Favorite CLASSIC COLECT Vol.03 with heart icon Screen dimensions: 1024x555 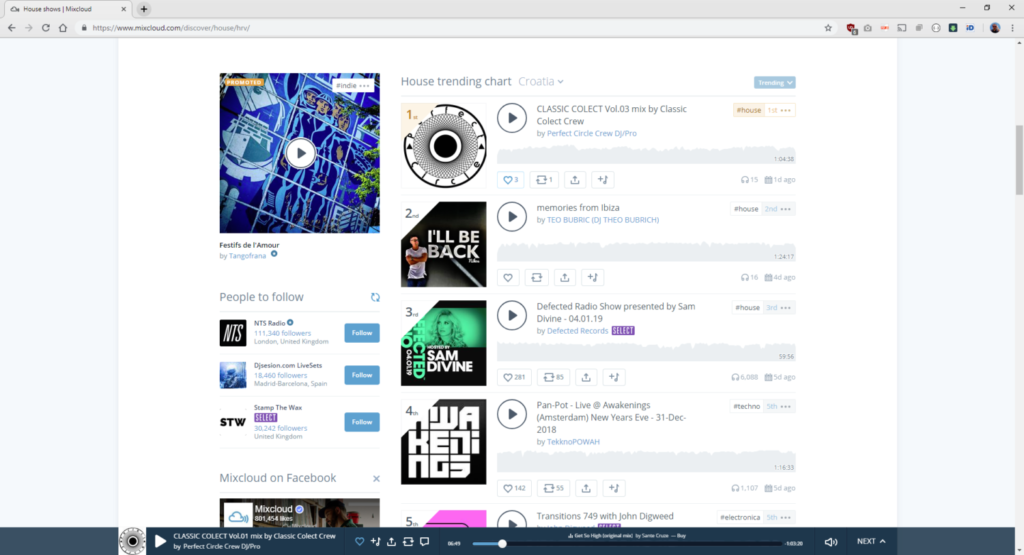pyautogui.click(x=511, y=180)
